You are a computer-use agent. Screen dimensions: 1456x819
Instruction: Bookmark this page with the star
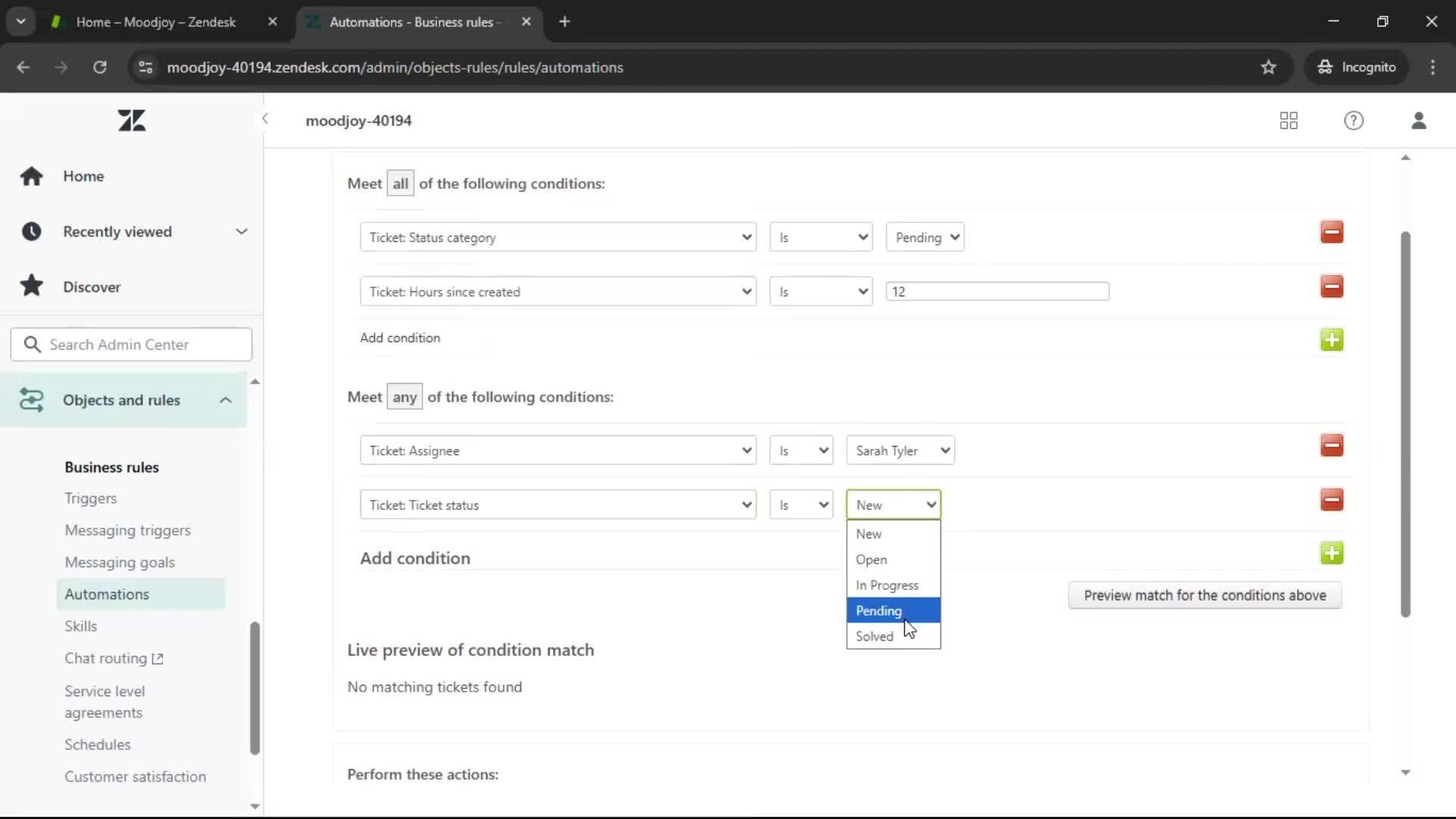(x=1269, y=67)
